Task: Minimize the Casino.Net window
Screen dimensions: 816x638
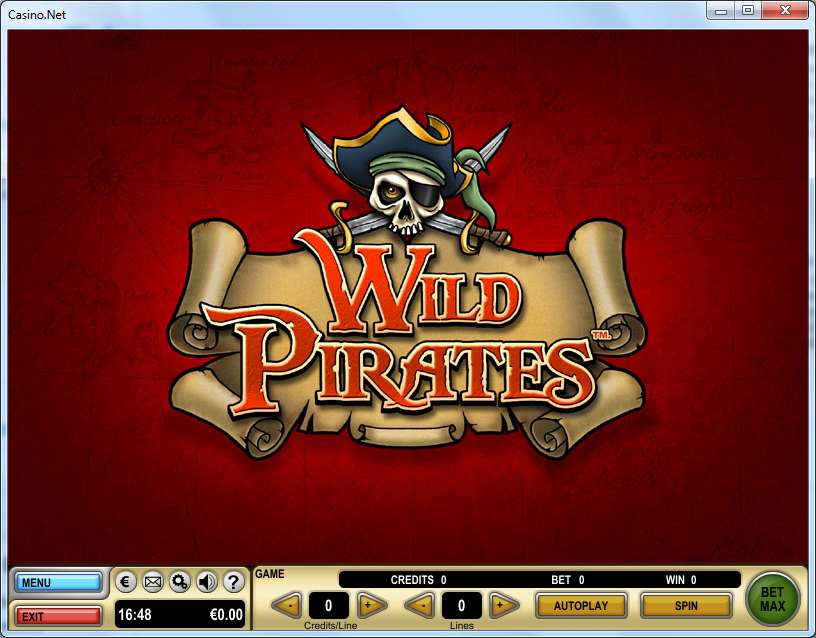Action: [x=721, y=10]
